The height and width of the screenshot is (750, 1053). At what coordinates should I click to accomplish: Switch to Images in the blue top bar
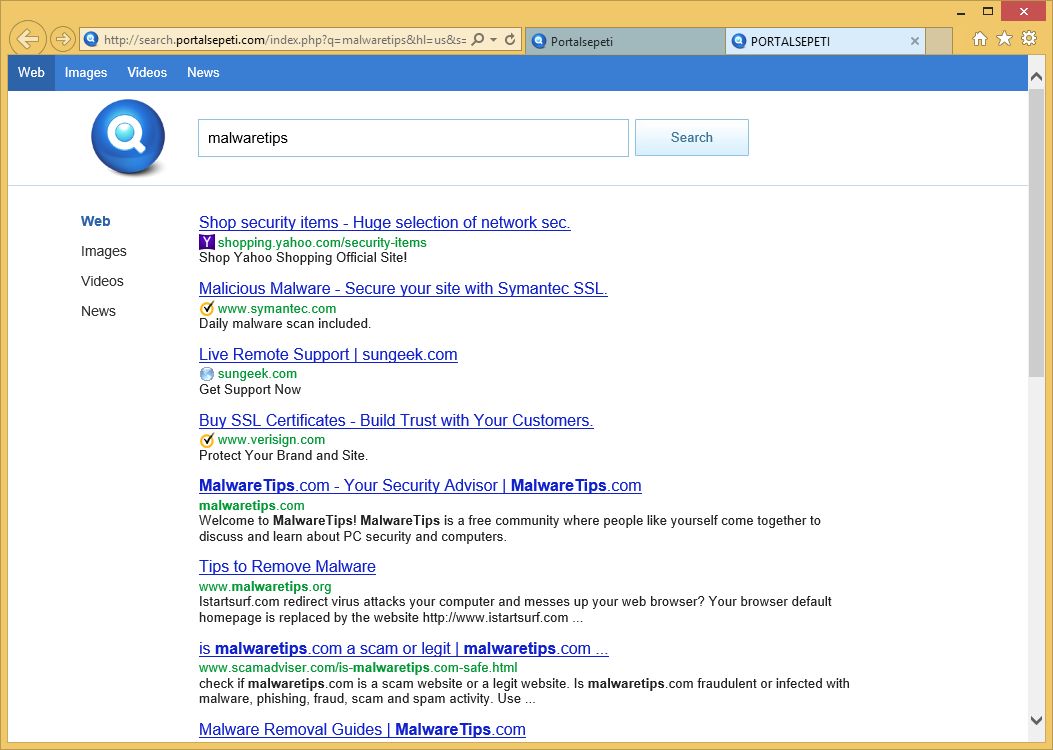click(86, 73)
